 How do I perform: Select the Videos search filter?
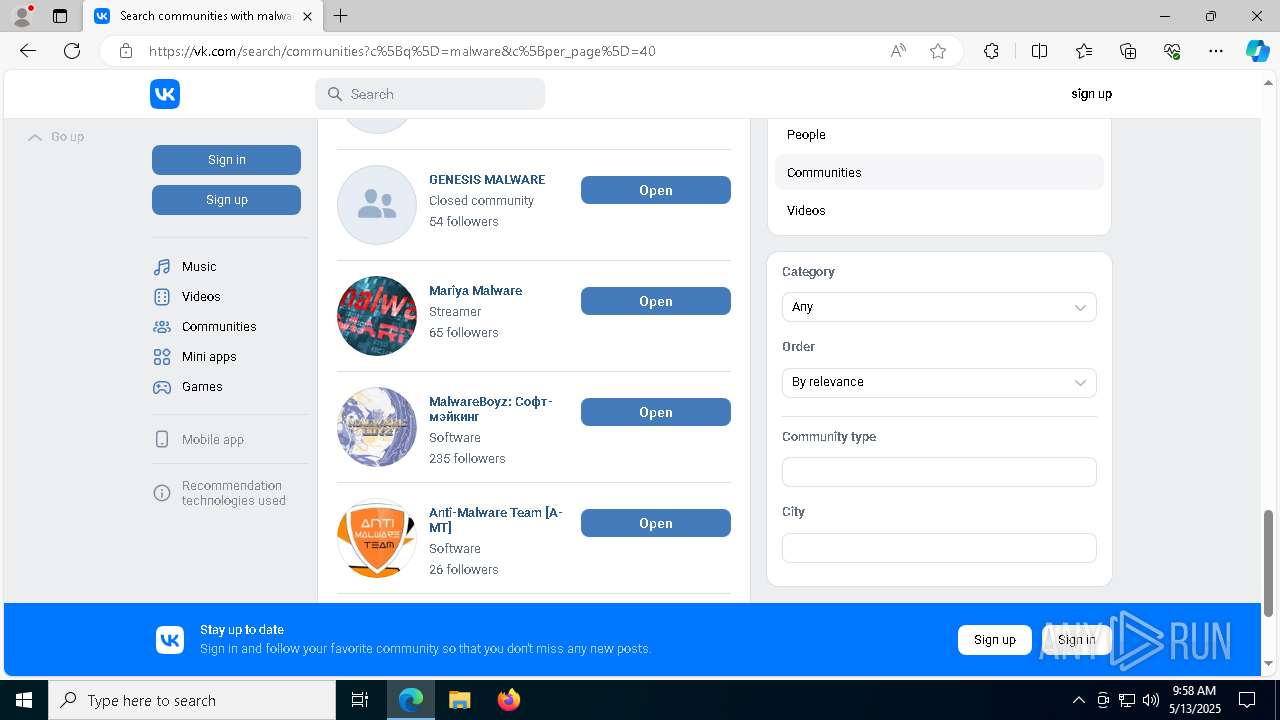(x=939, y=211)
